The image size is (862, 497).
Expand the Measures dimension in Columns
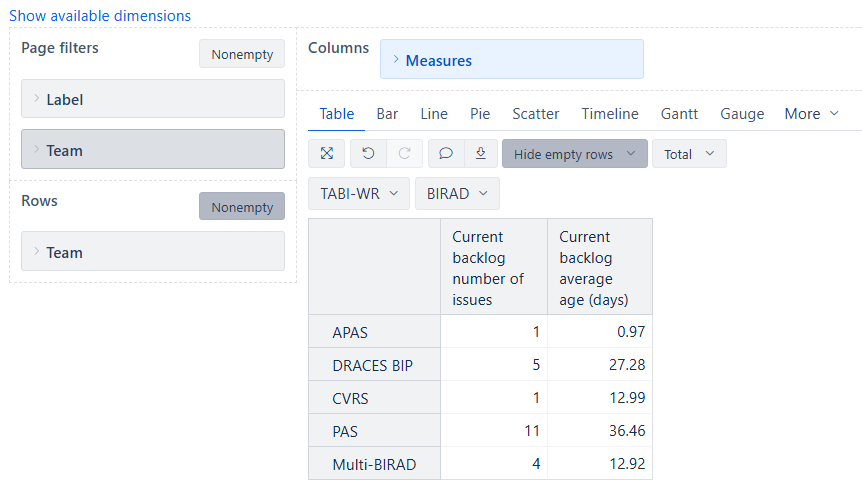[512, 59]
